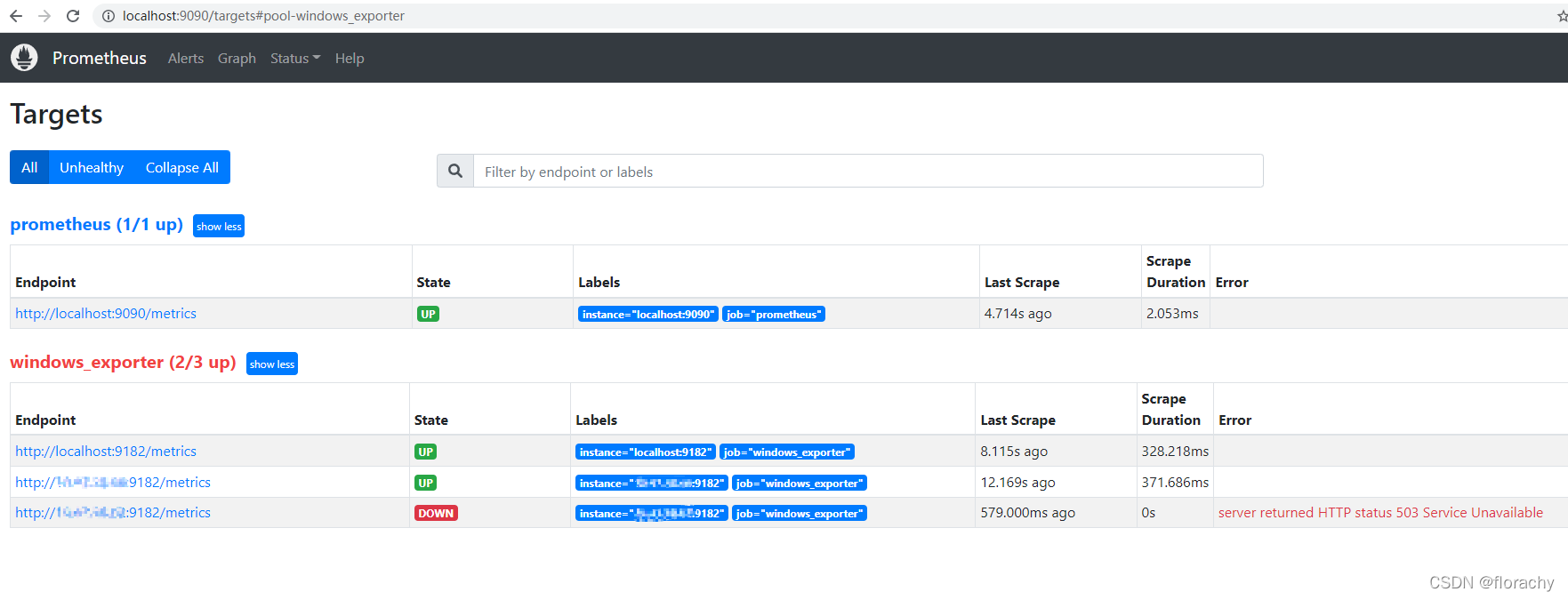Click the Prometheus flame logo icon

(24, 58)
